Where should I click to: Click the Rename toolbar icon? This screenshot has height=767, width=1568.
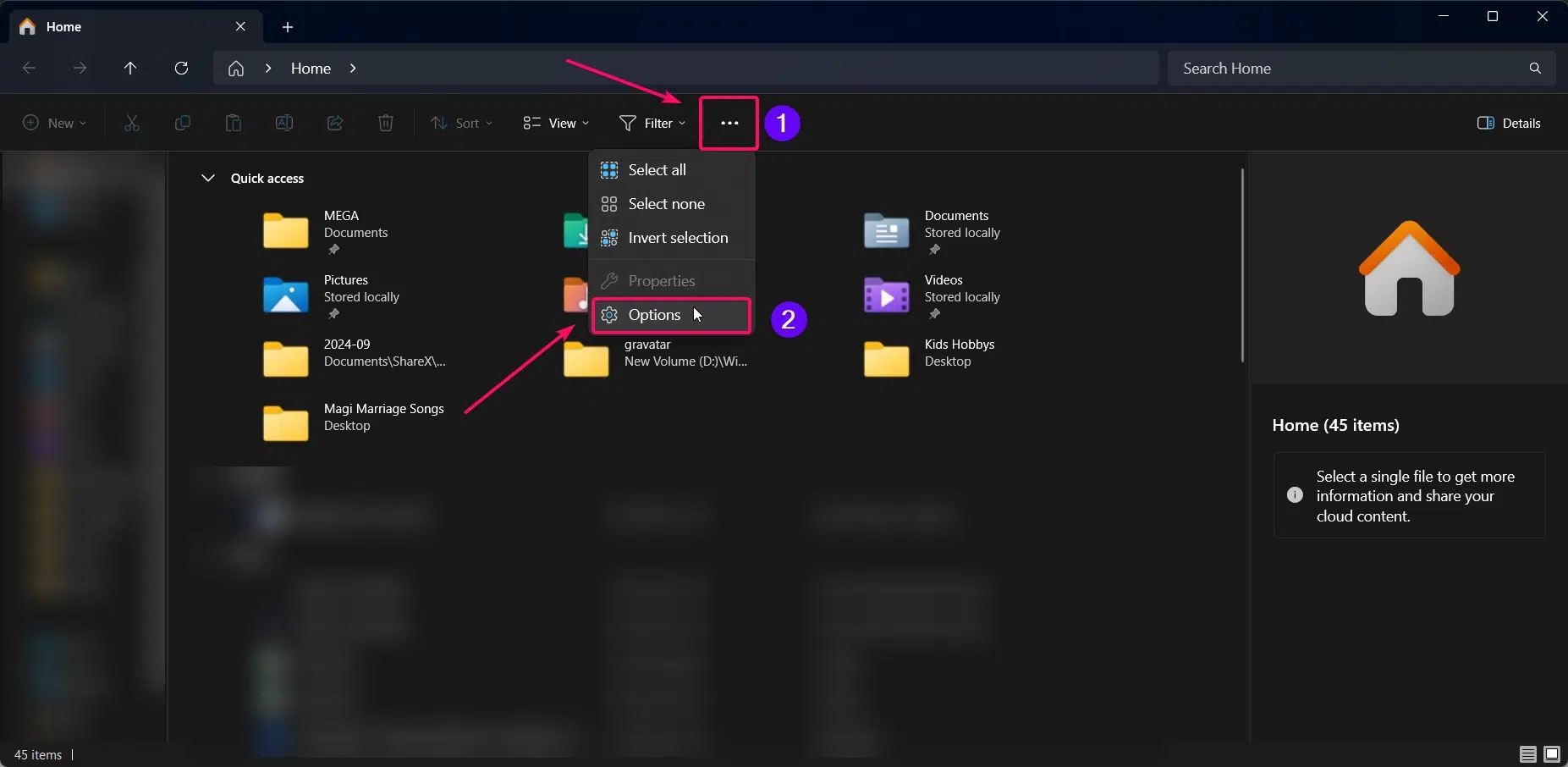click(284, 123)
